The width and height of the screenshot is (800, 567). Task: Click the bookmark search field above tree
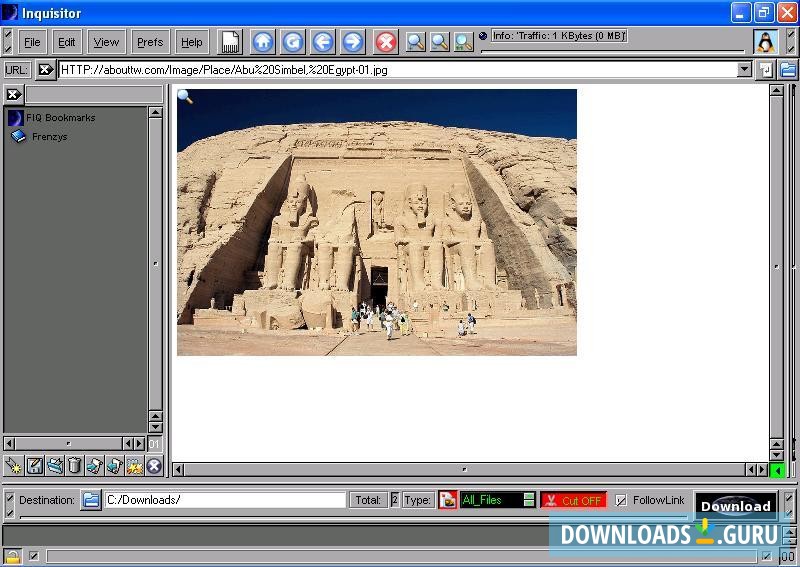pyautogui.click(x=94, y=94)
